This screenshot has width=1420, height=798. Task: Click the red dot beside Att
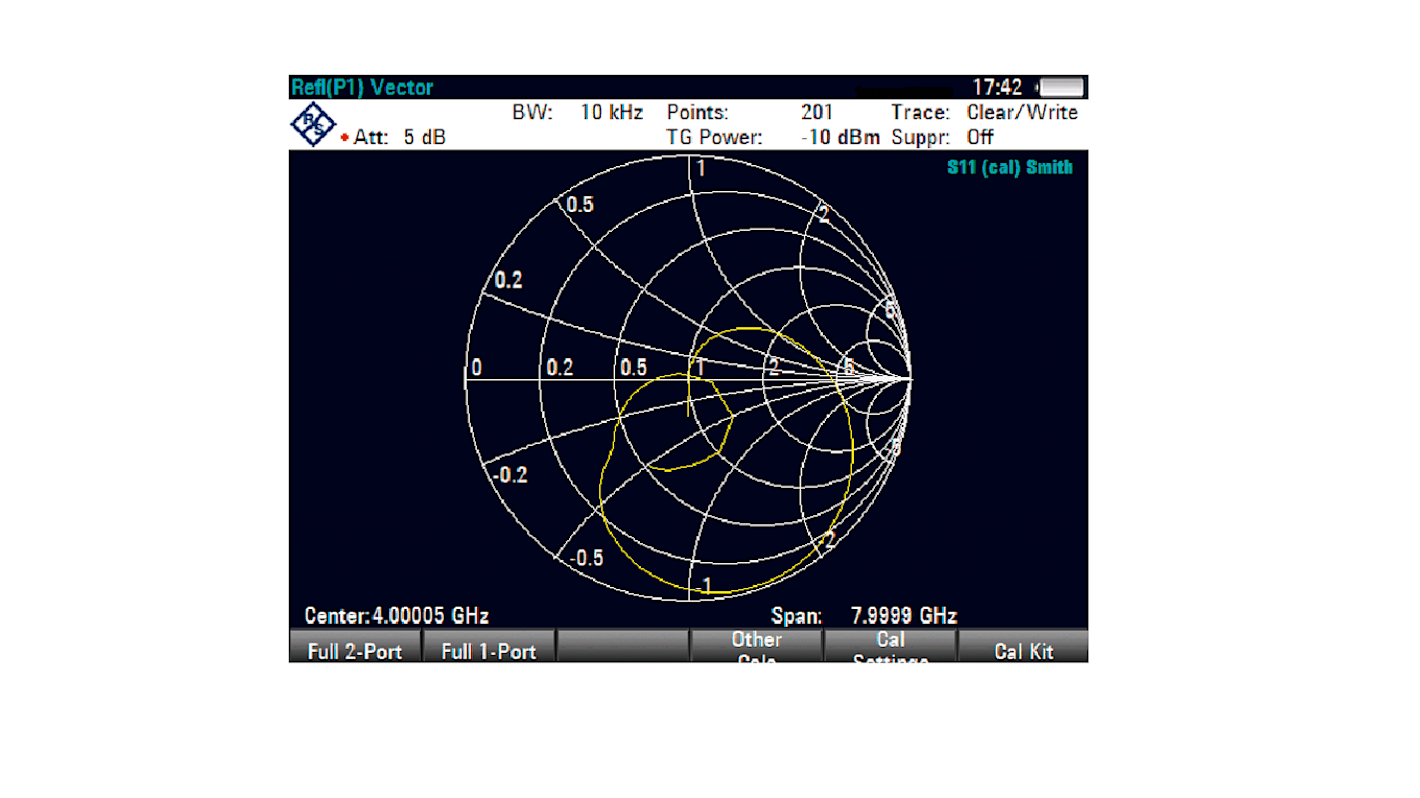(345, 138)
